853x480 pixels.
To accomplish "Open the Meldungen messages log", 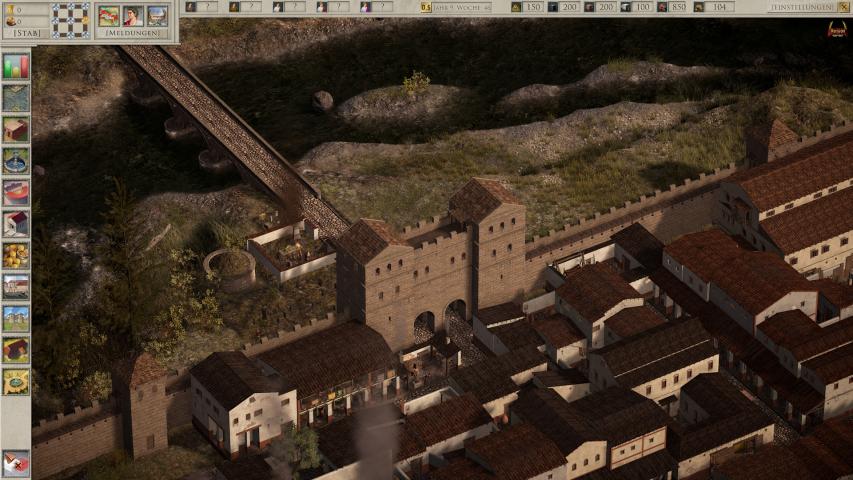I will coord(133,32).
